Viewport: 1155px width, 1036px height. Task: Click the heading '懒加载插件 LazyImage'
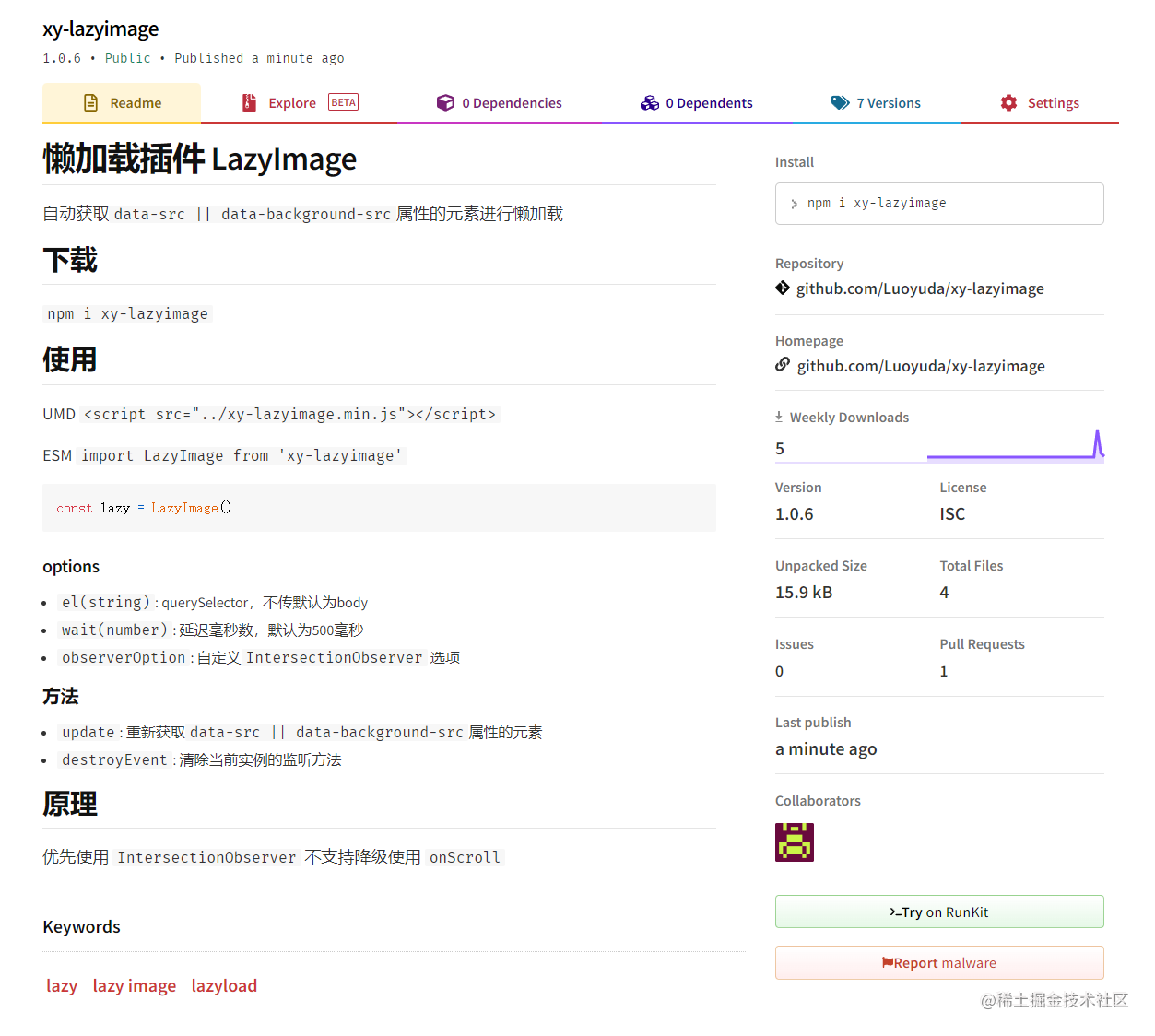tap(199, 159)
